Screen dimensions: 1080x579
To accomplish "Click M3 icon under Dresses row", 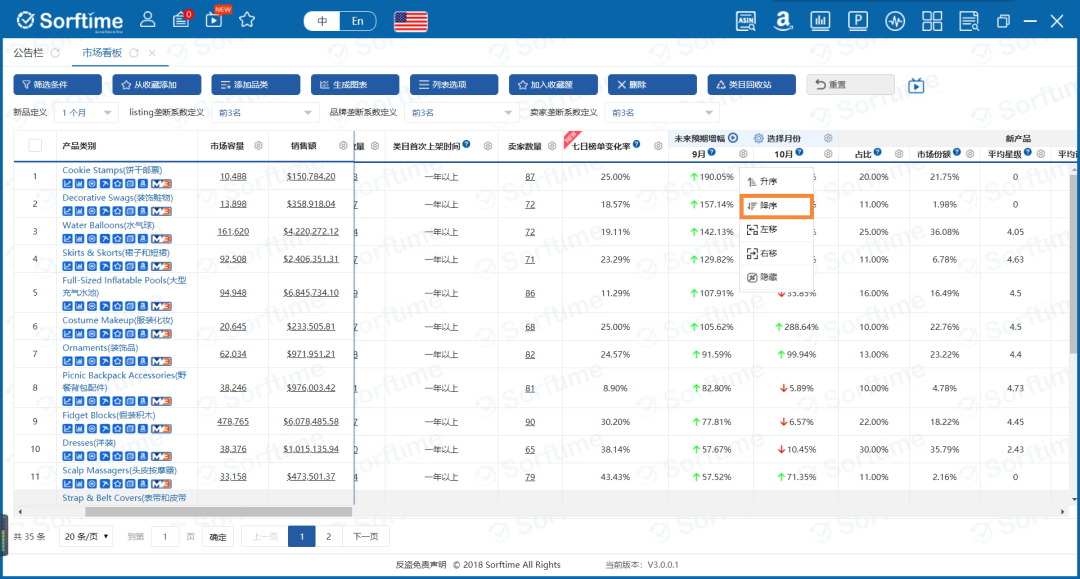I will (161, 456).
